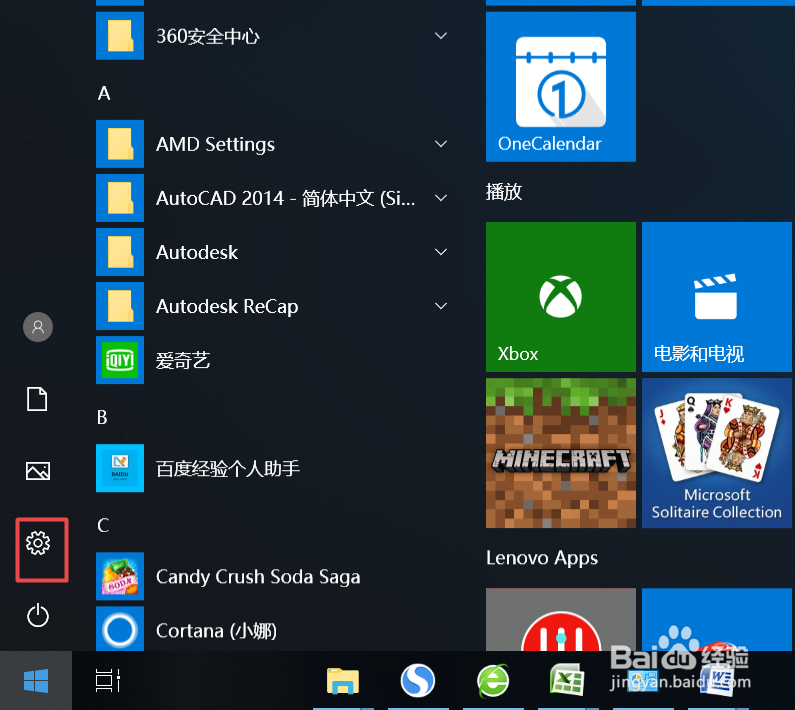The image size is (795, 710).
Task: Open File Explorer from taskbar
Action: (x=343, y=681)
